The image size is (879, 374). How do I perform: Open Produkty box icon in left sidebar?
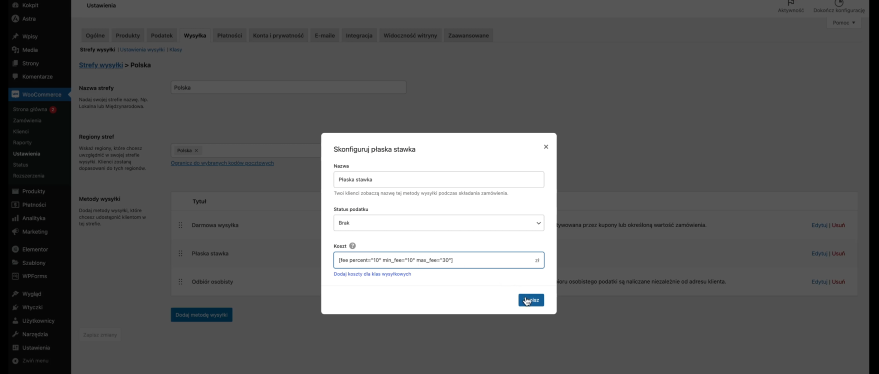[x=16, y=191]
